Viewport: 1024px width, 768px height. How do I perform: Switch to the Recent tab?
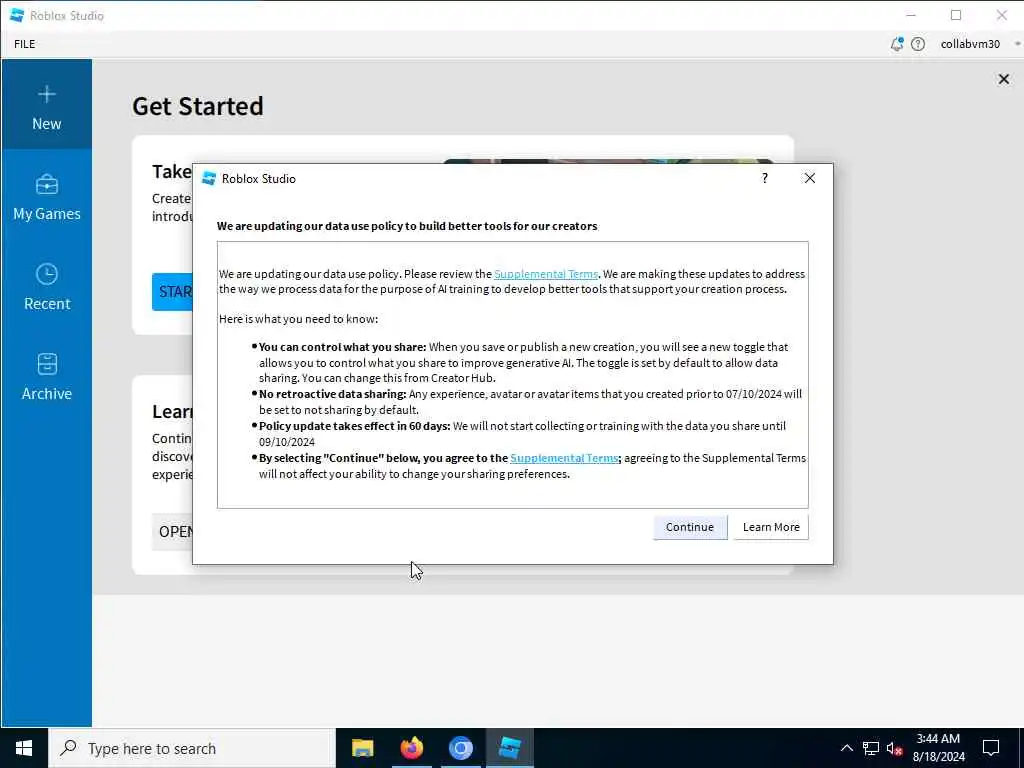[46, 287]
